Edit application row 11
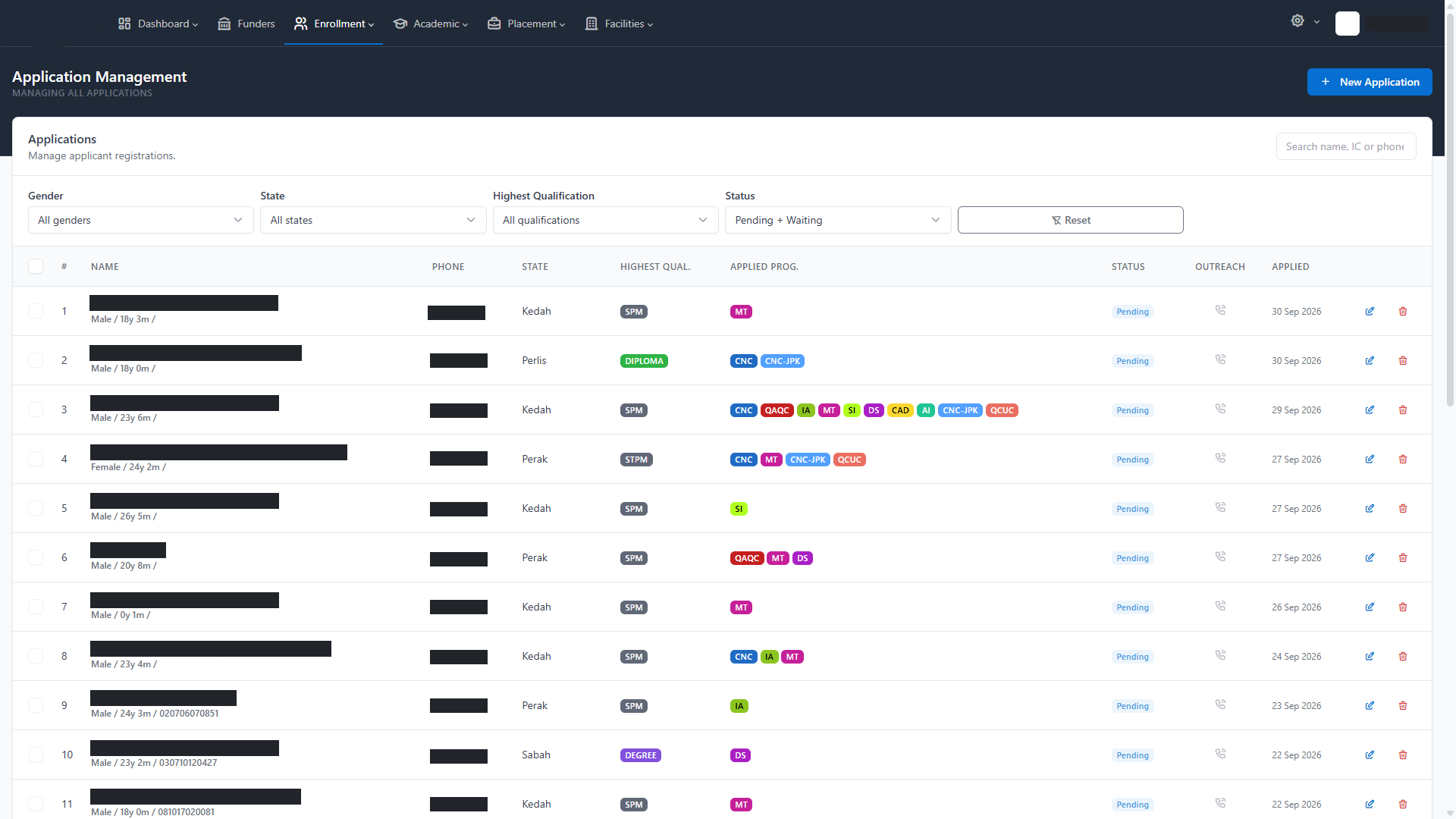The image size is (1456, 819). (x=1370, y=805)
